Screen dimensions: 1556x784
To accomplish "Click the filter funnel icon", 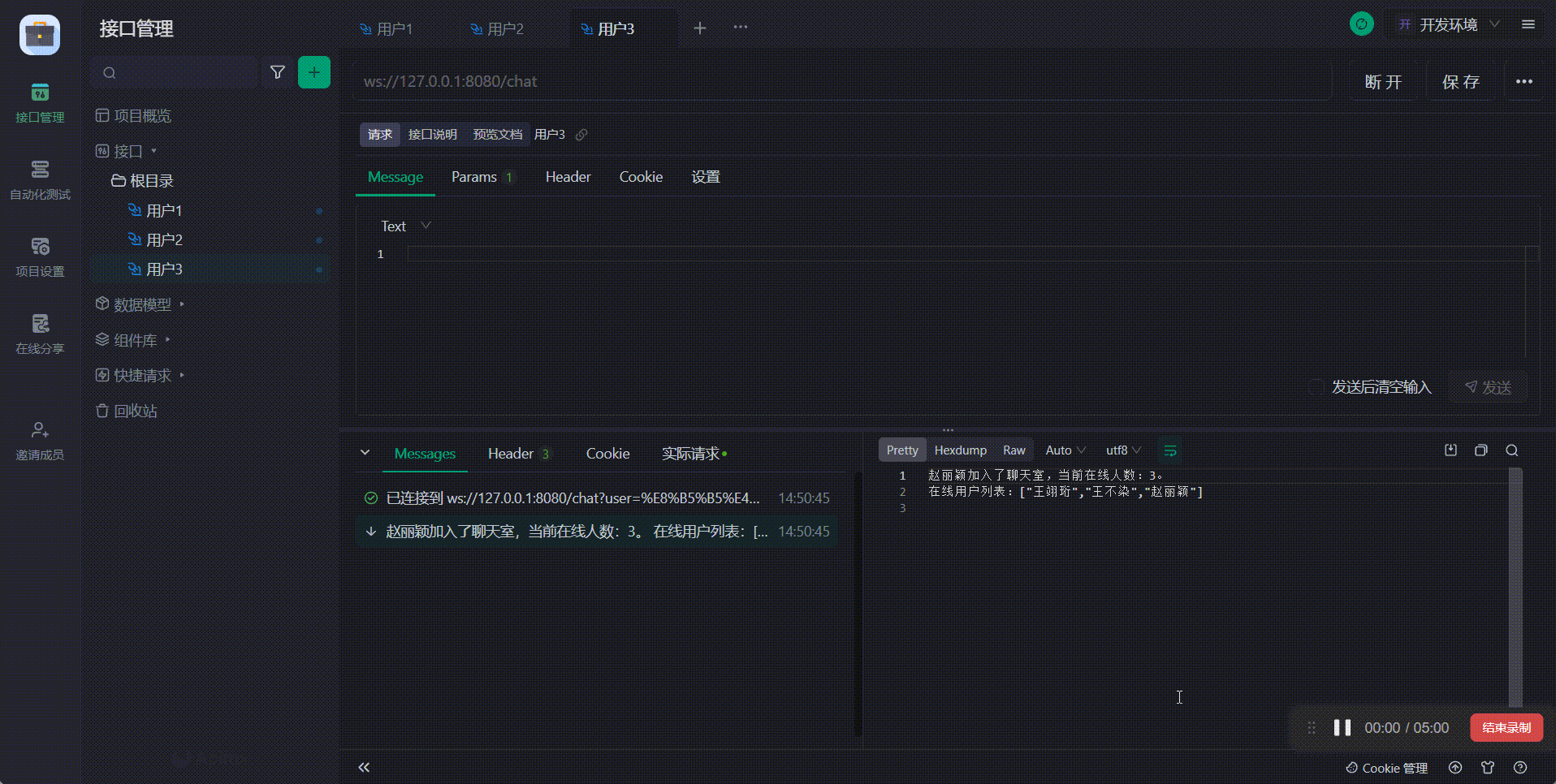I will 278,72.
